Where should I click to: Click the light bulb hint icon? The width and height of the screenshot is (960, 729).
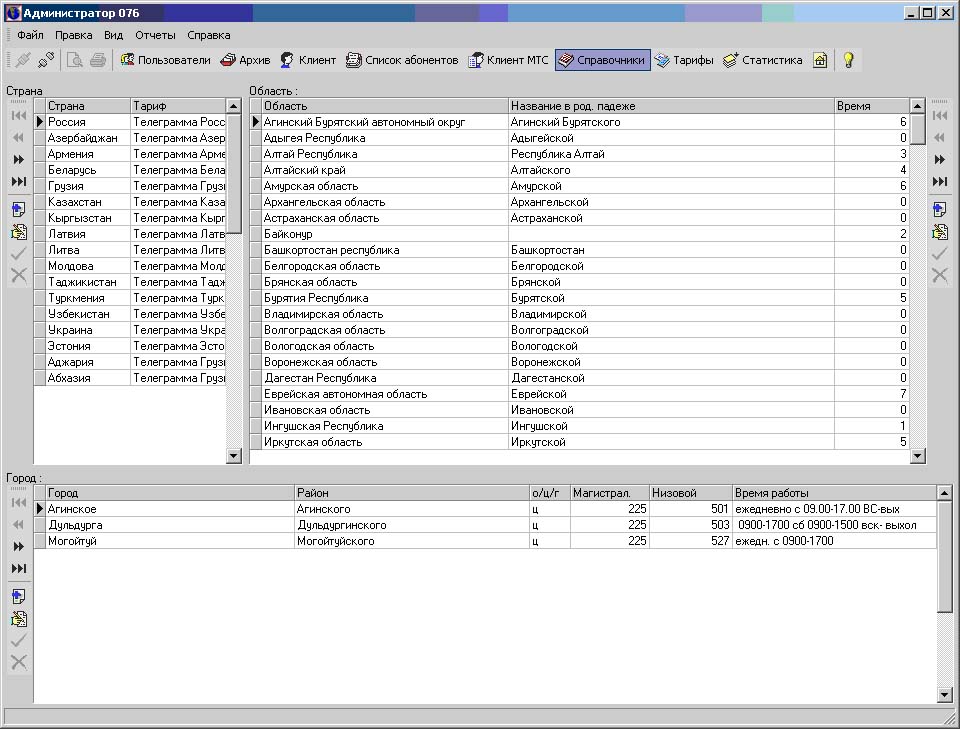click(848, 60)
